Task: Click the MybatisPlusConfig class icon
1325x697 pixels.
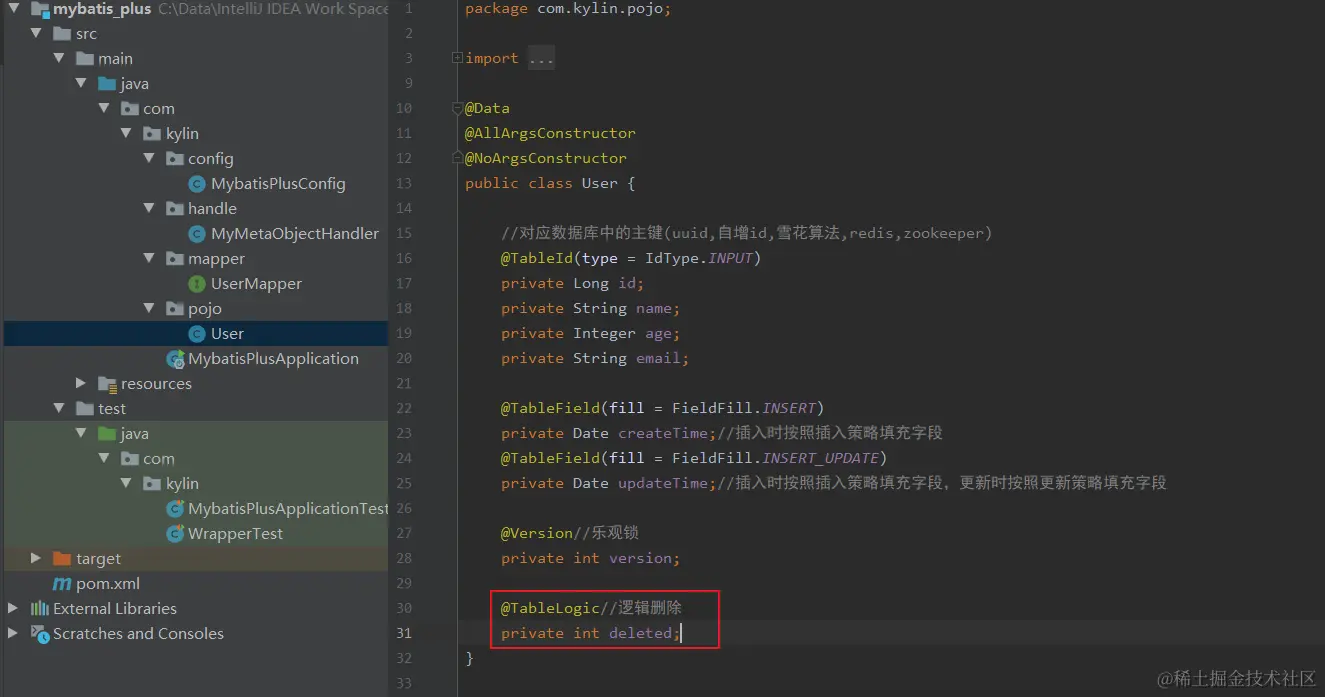Action: tap(198, 183)
